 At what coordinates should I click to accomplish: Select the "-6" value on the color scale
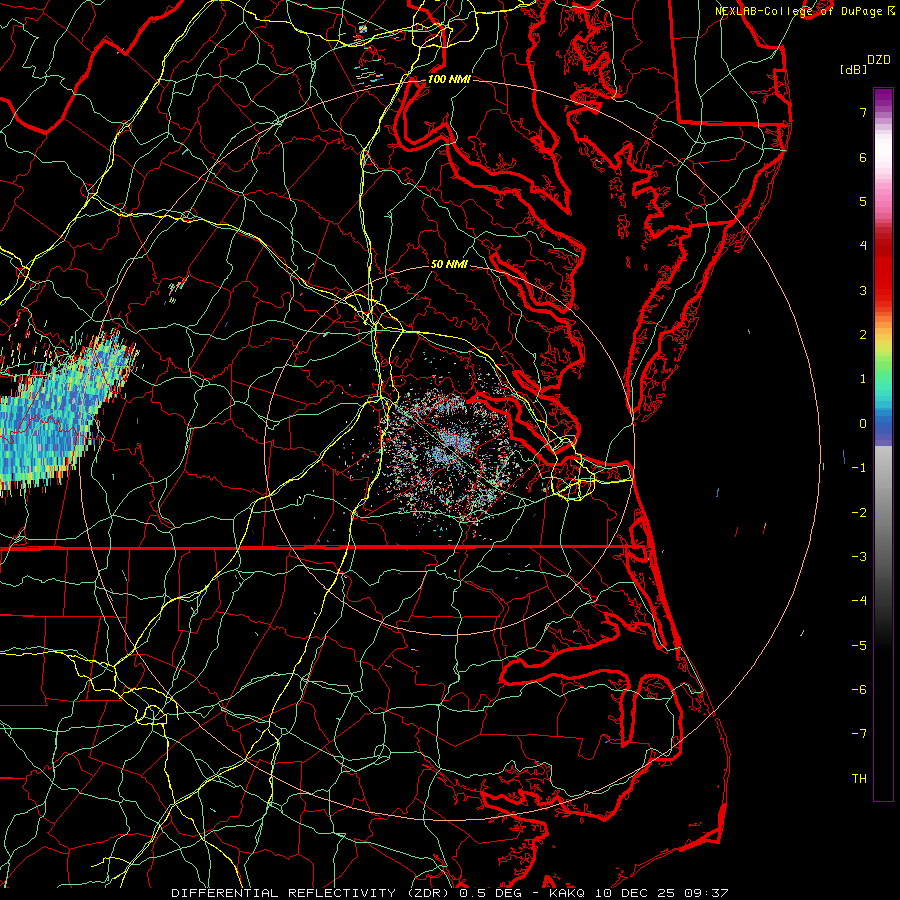859,690
